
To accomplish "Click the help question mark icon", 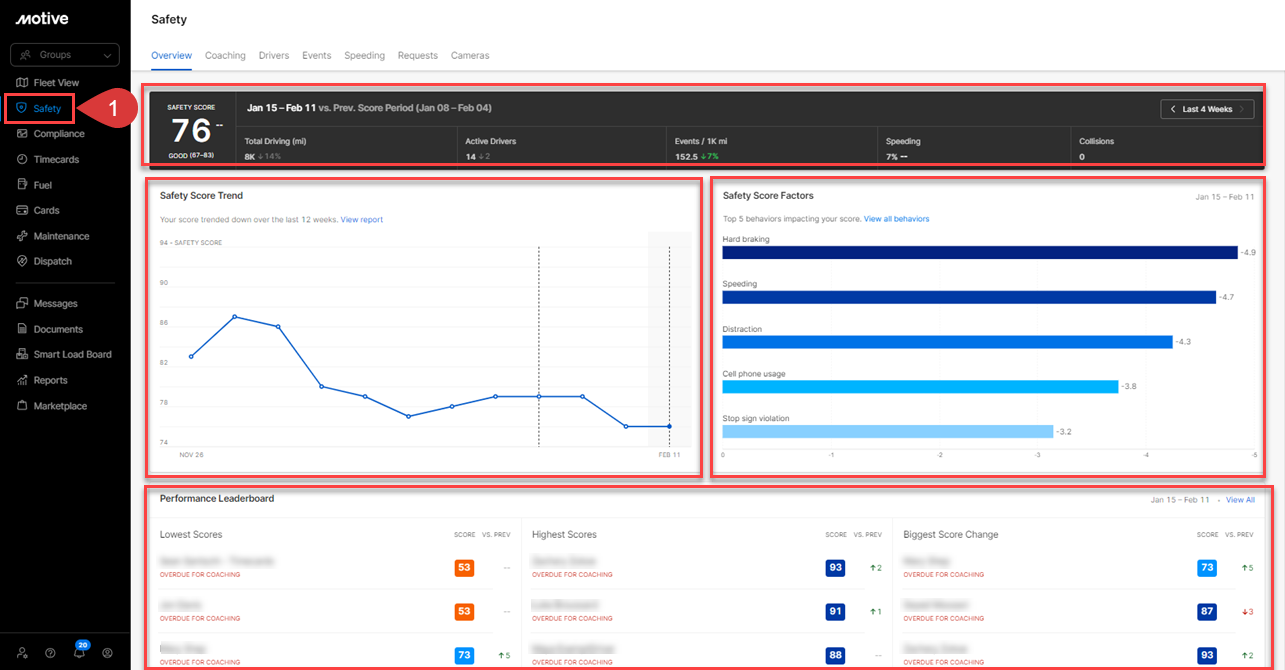I will tap(50, 653).
